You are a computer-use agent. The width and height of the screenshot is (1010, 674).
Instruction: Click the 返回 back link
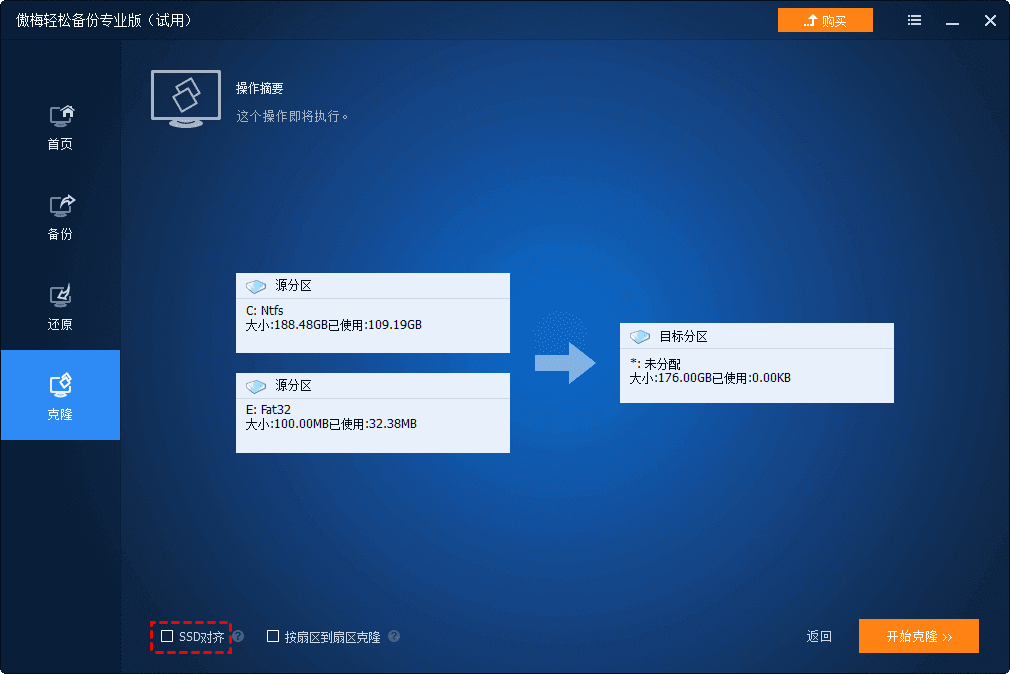pyautogui.click(x=819, y=636)
